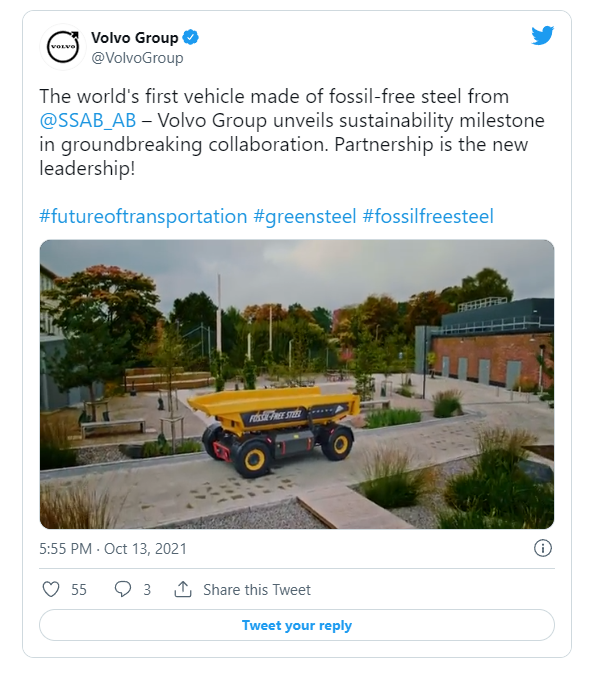Screen dimensions: 600x676
Task: Click the blue verified badge
Action: [x=191, y=38]
